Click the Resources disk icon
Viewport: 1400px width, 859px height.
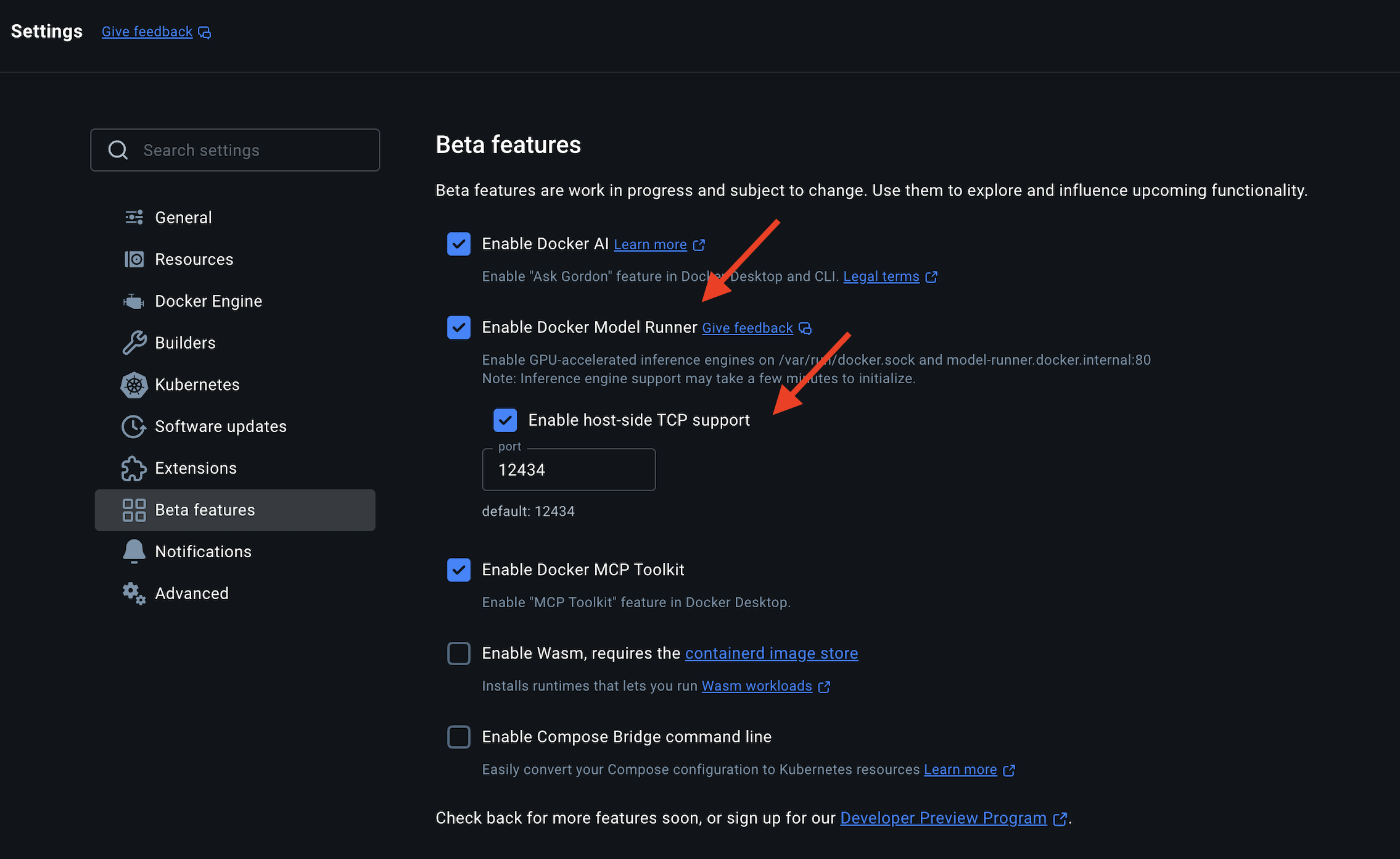[x=134, y=259]
